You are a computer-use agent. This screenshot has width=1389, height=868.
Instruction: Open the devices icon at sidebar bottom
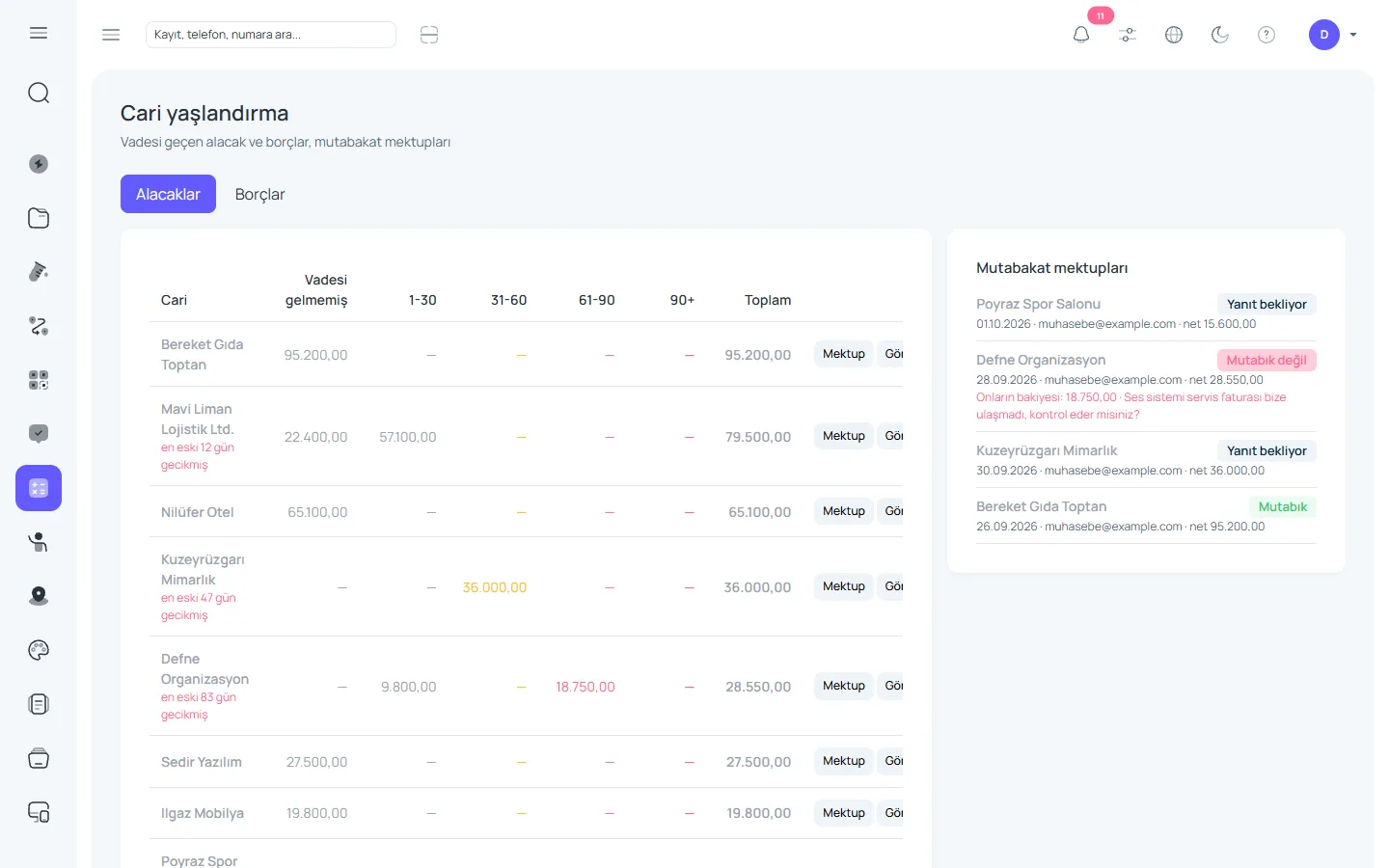39,812
